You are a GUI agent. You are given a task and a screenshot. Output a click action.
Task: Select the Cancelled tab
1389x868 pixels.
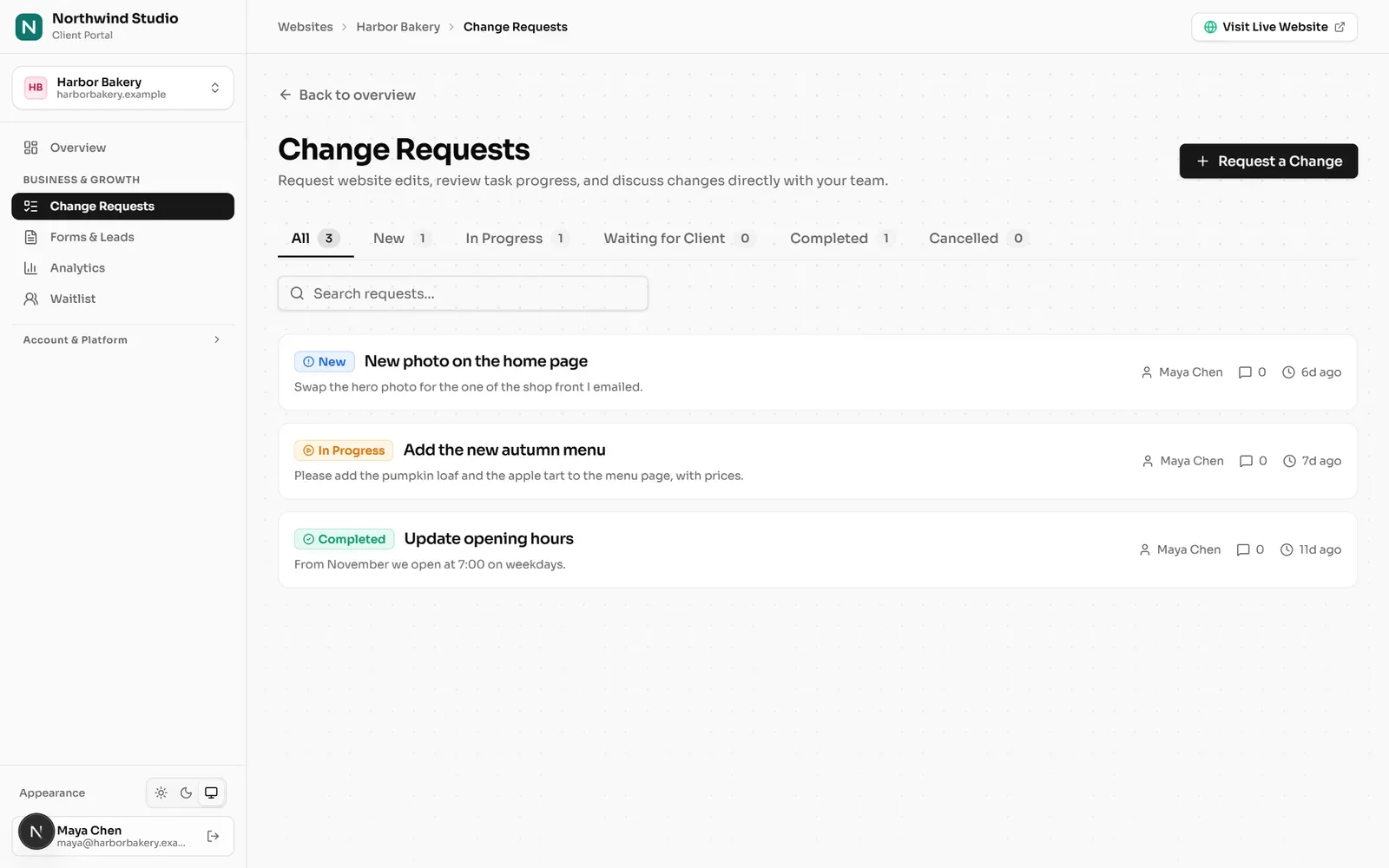point(978,239)
